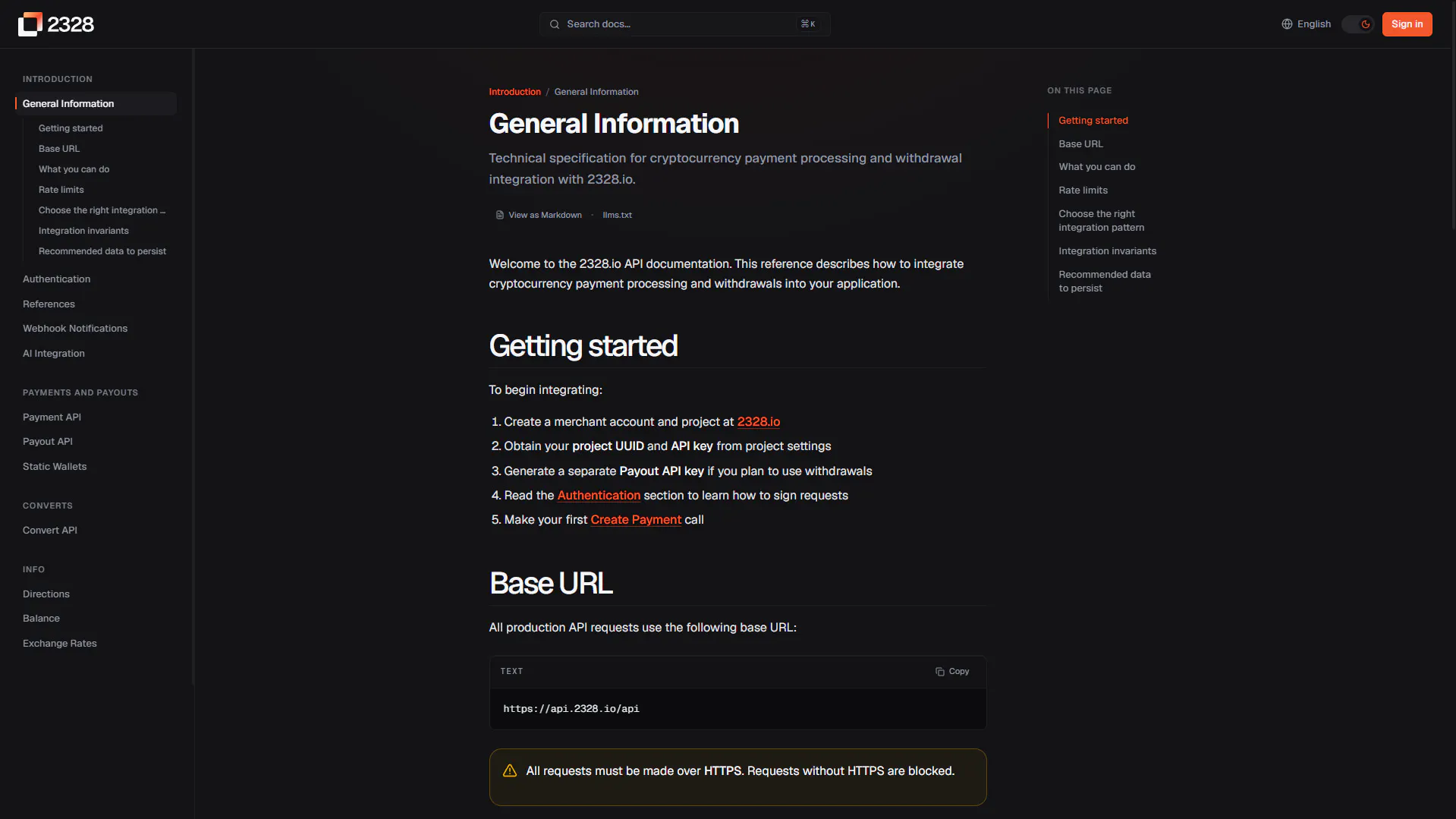The image size is (1456, 819).
Task: Open References in sidebar
Action: [x=49, y=304]
